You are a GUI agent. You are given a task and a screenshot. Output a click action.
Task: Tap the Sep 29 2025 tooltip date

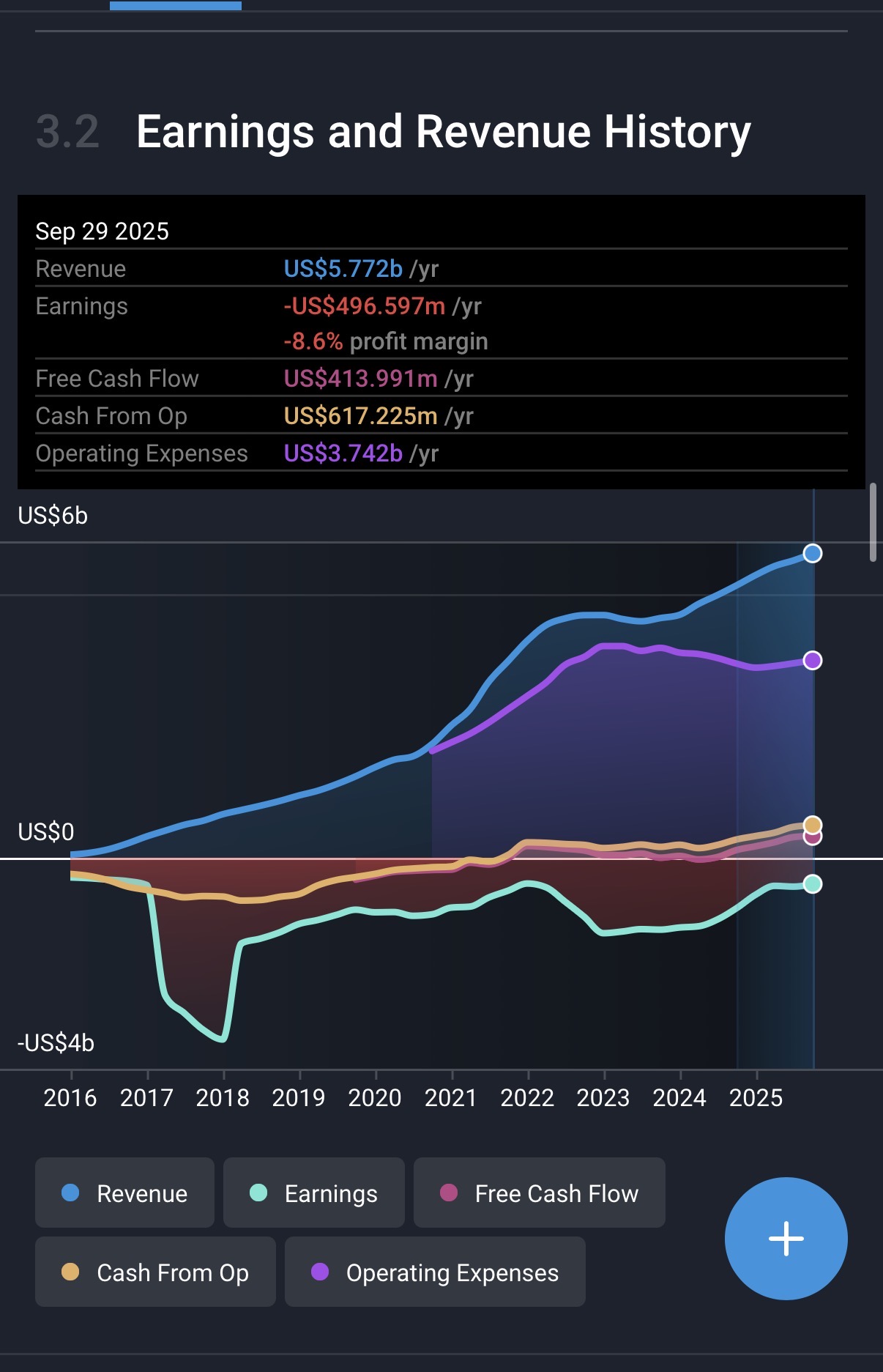(x=103, y=231)
